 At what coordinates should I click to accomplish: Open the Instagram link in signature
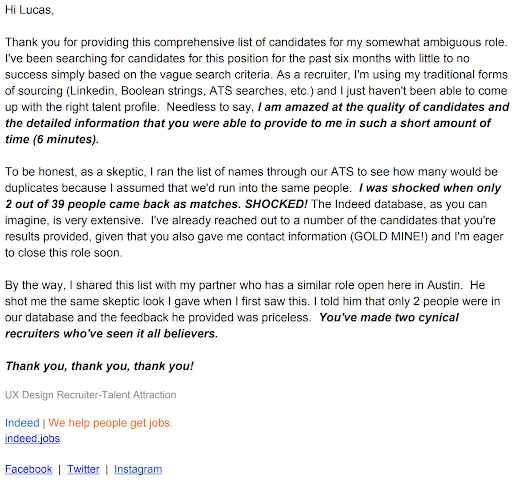pos(138,469)
